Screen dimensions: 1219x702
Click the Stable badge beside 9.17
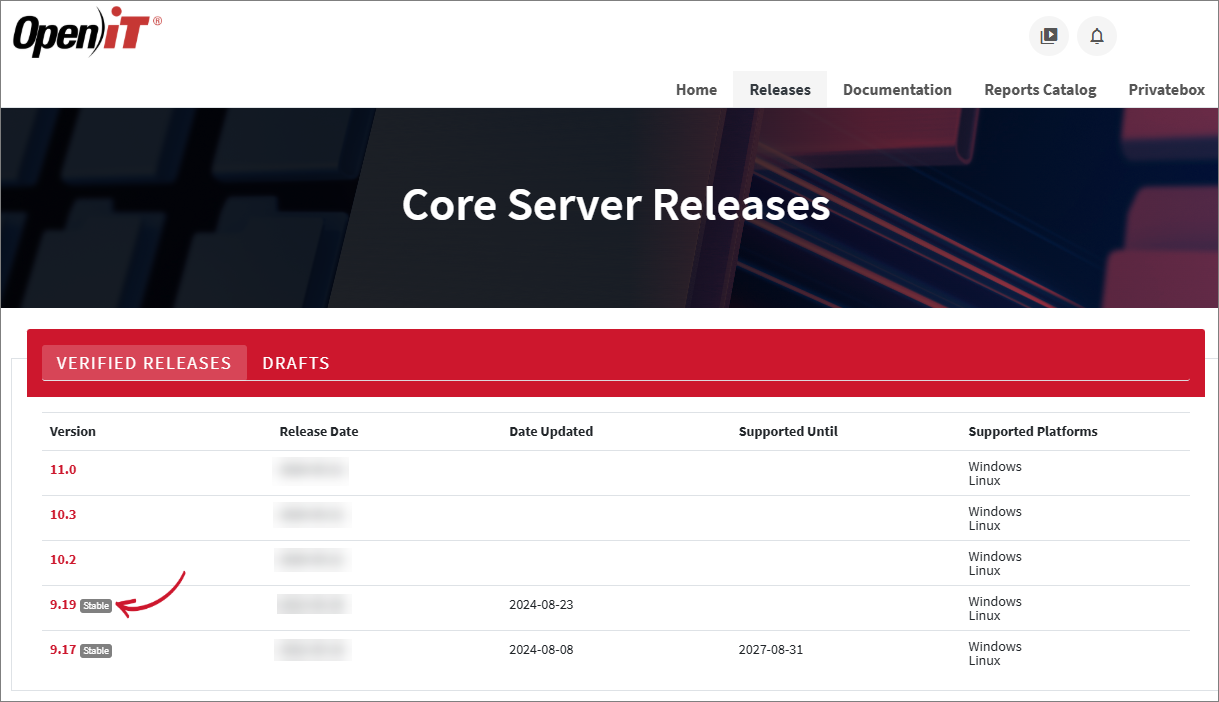click(96, 650)
